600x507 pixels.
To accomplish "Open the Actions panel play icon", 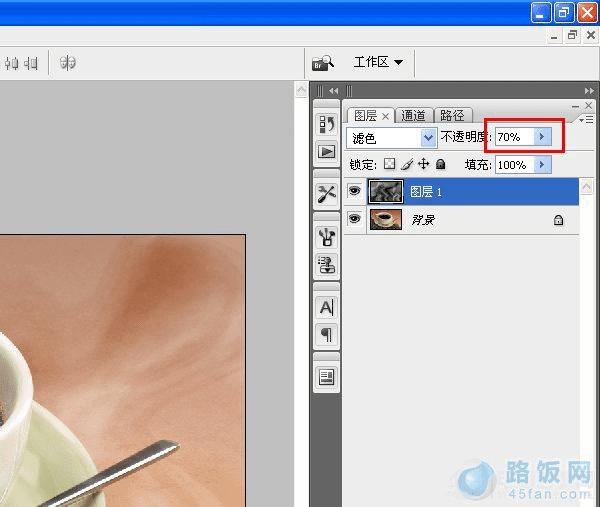I will (326, 152).
